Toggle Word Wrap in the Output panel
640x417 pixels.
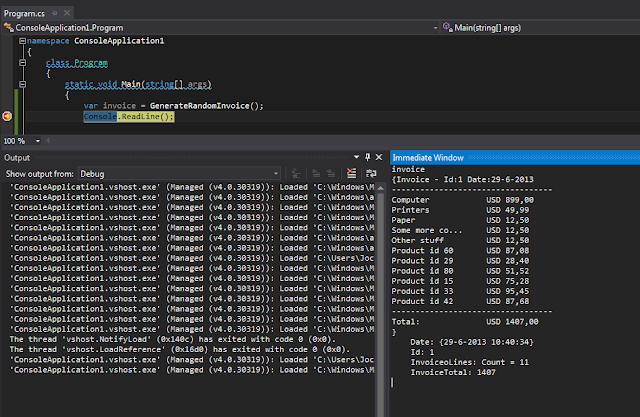click(x=371, y=173)
